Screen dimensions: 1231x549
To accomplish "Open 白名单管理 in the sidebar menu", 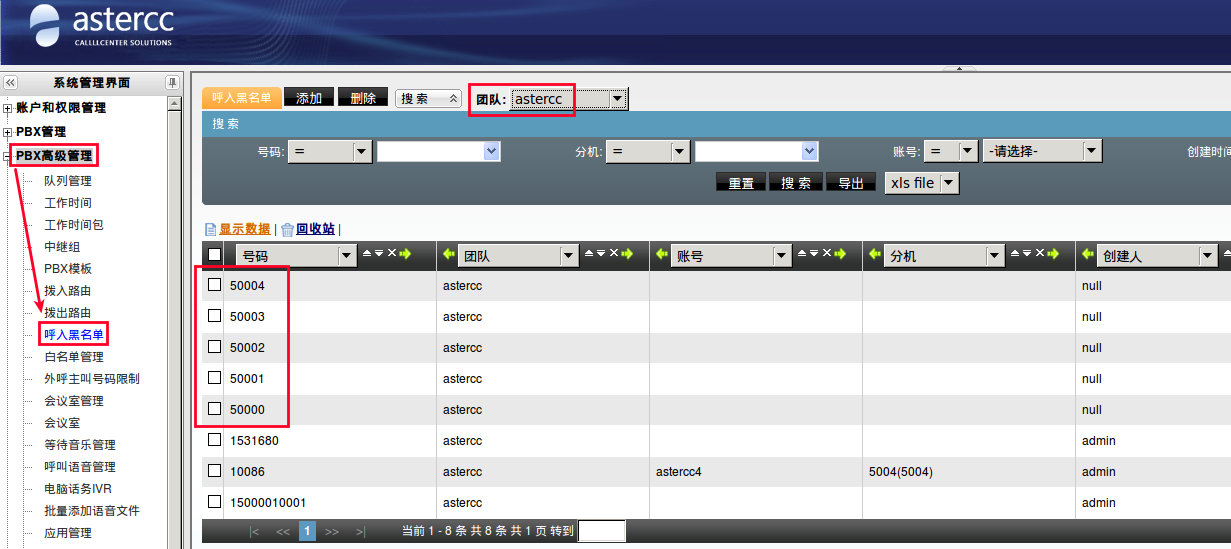I will pos(74,357).
